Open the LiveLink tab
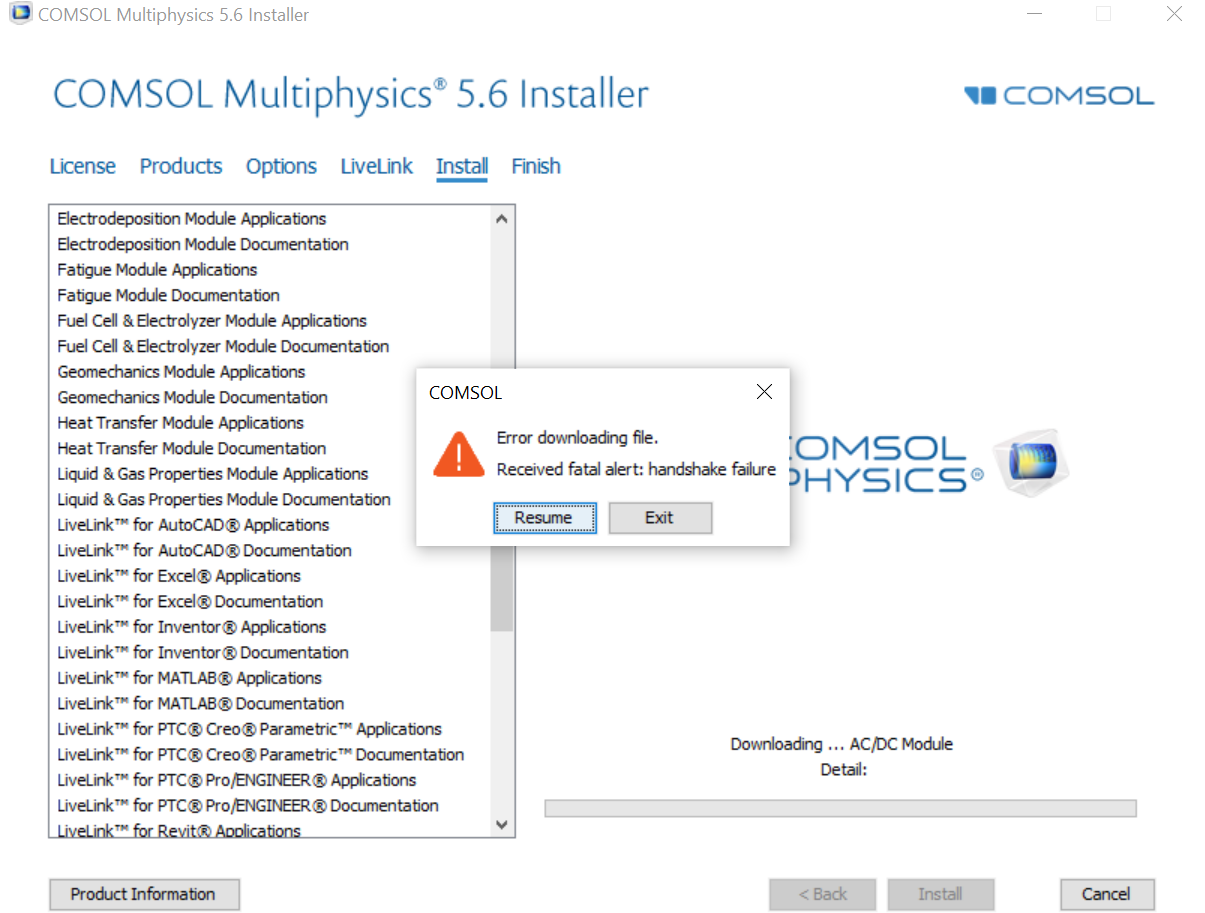The image size is (1205, 913). pos(376,166)
